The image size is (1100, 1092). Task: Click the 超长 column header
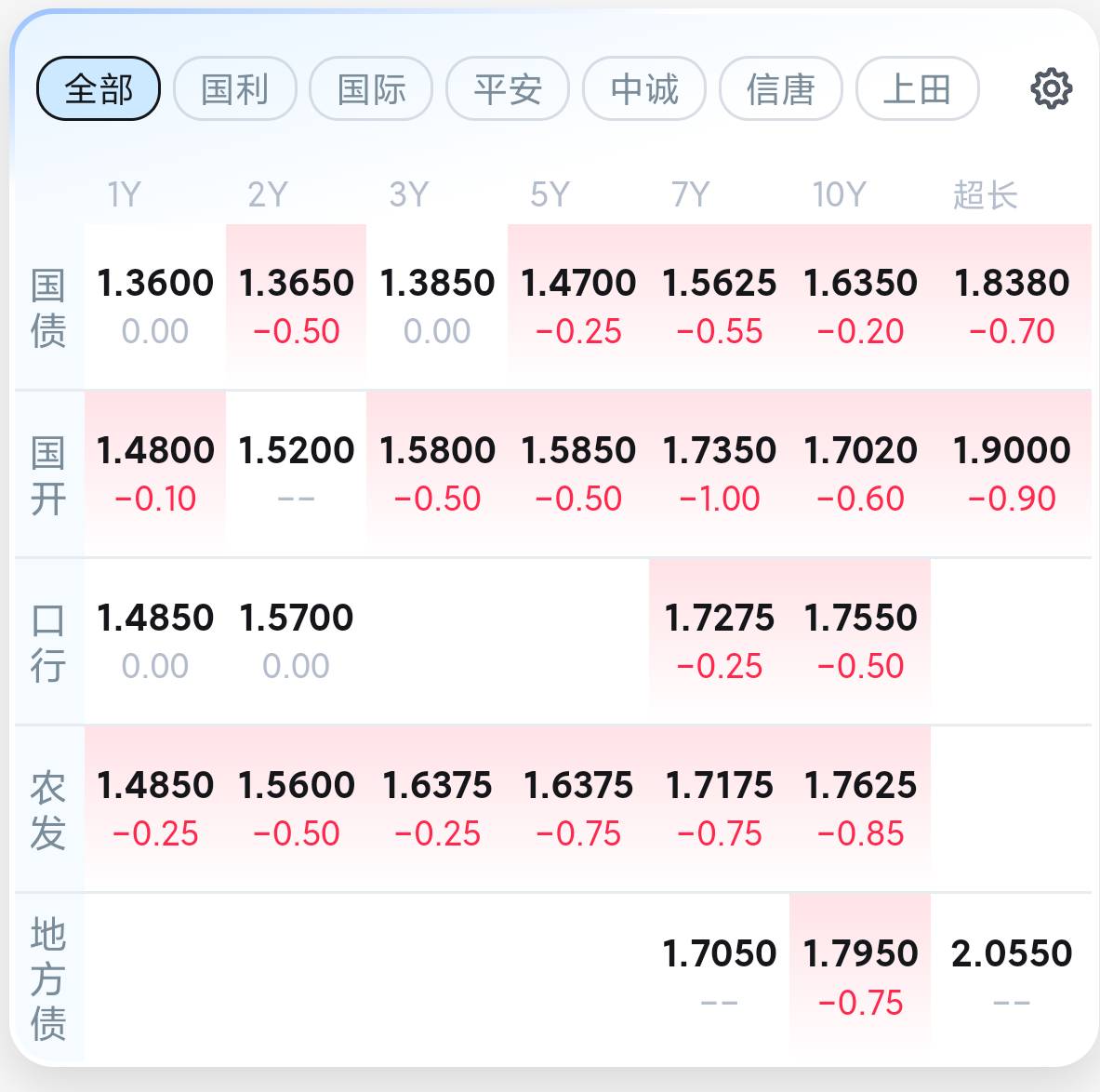[985, 194]
